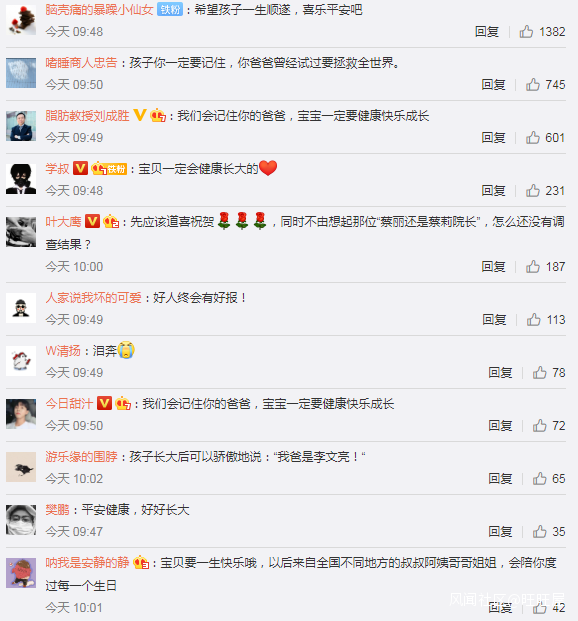Like 游乐缘的围脖's comment with 65 likes
The width and height of the screenshot is (578, 621).
(540, 479)
